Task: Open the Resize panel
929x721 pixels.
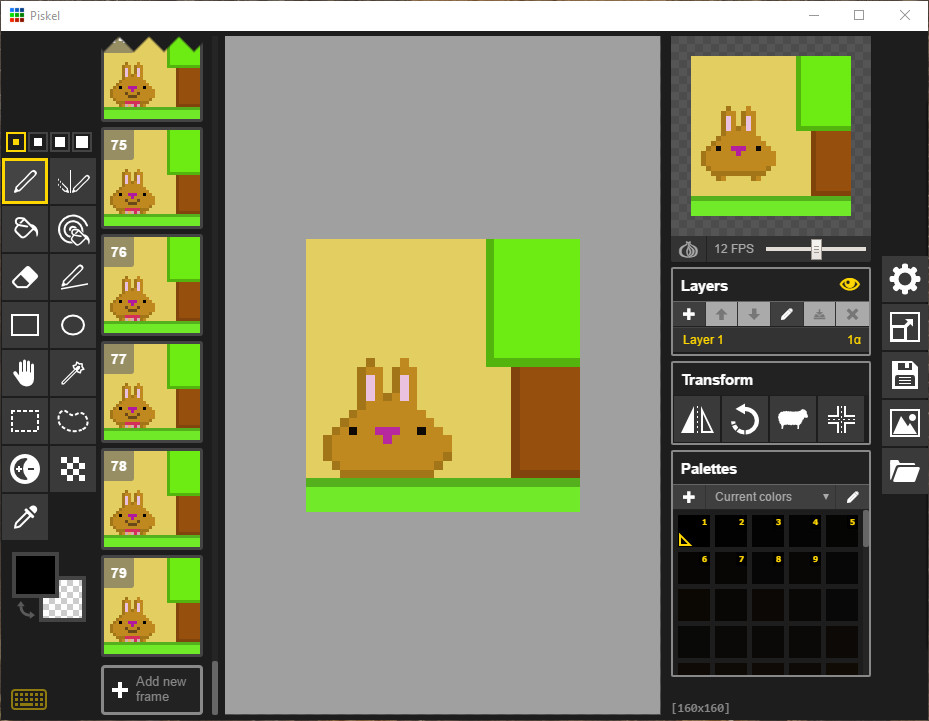Action: coord(905,328)
